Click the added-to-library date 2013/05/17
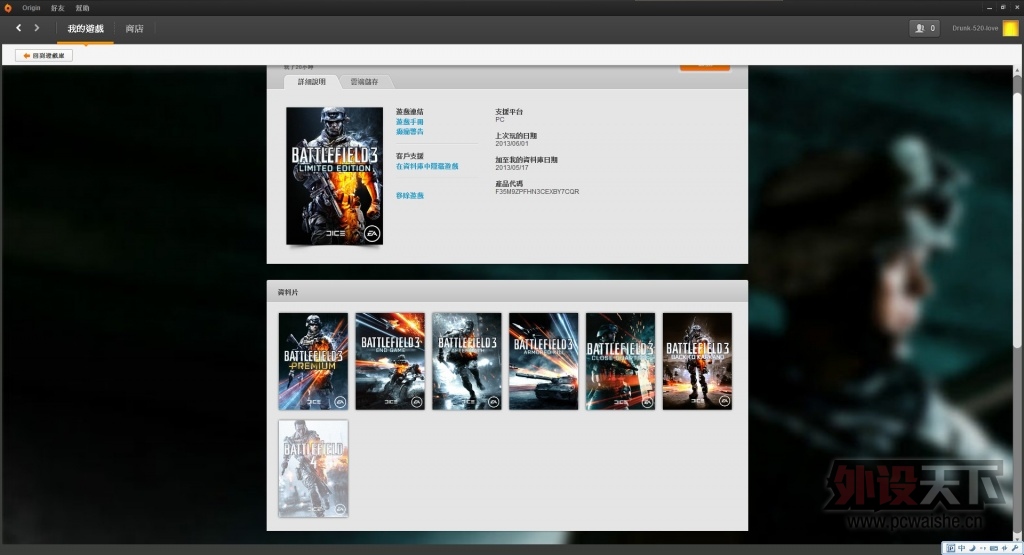 click(511, 168)
